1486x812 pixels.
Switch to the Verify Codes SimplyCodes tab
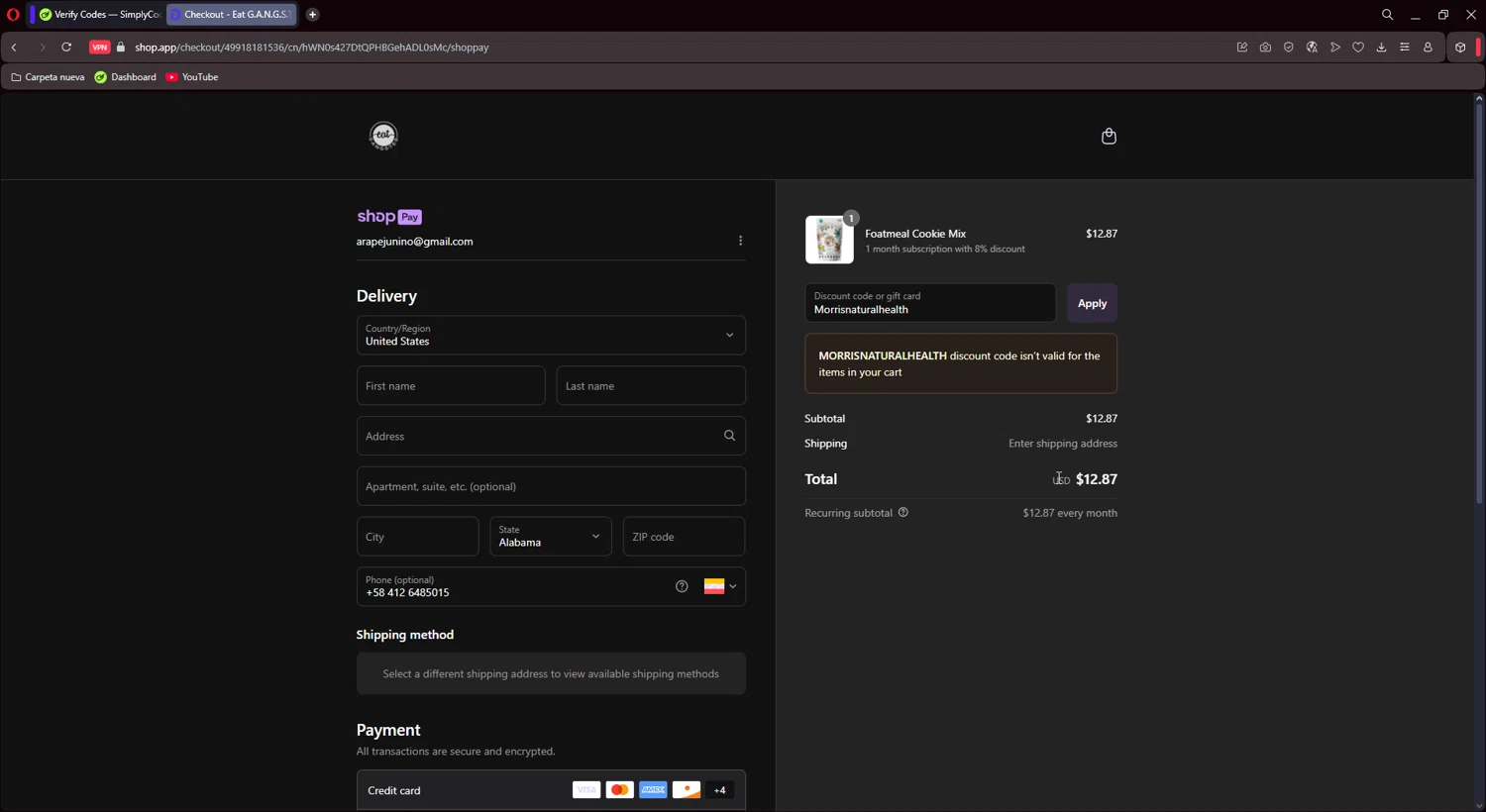pos(99,15)
